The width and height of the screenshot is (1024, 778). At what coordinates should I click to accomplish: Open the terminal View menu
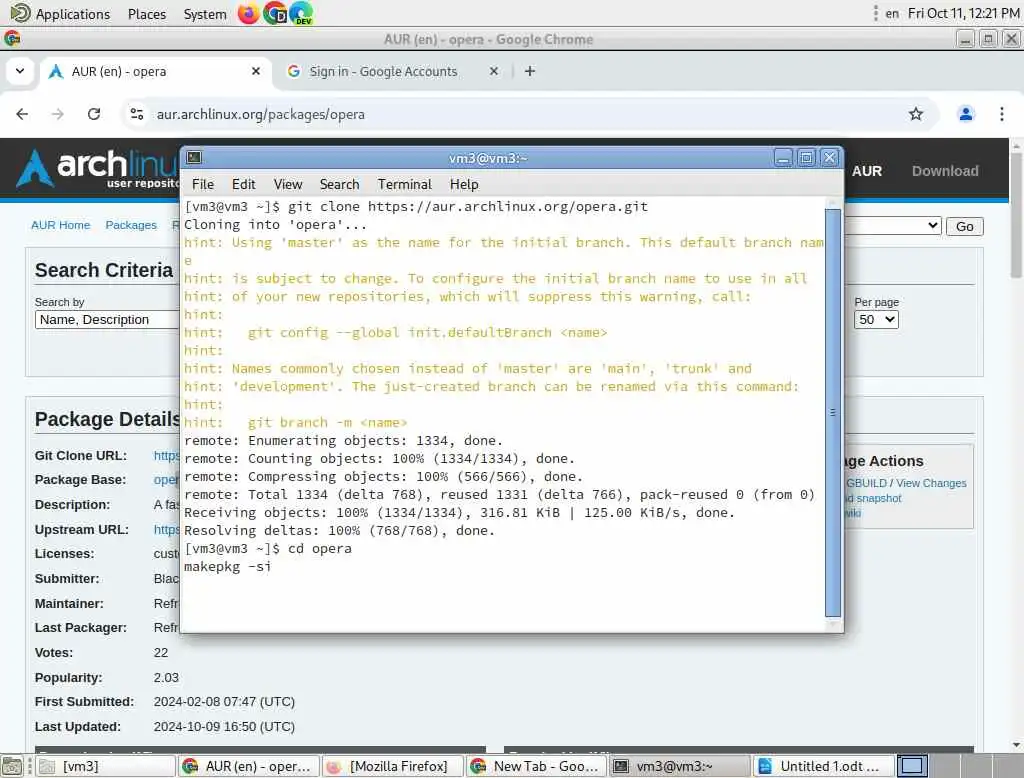click(288, 184)
